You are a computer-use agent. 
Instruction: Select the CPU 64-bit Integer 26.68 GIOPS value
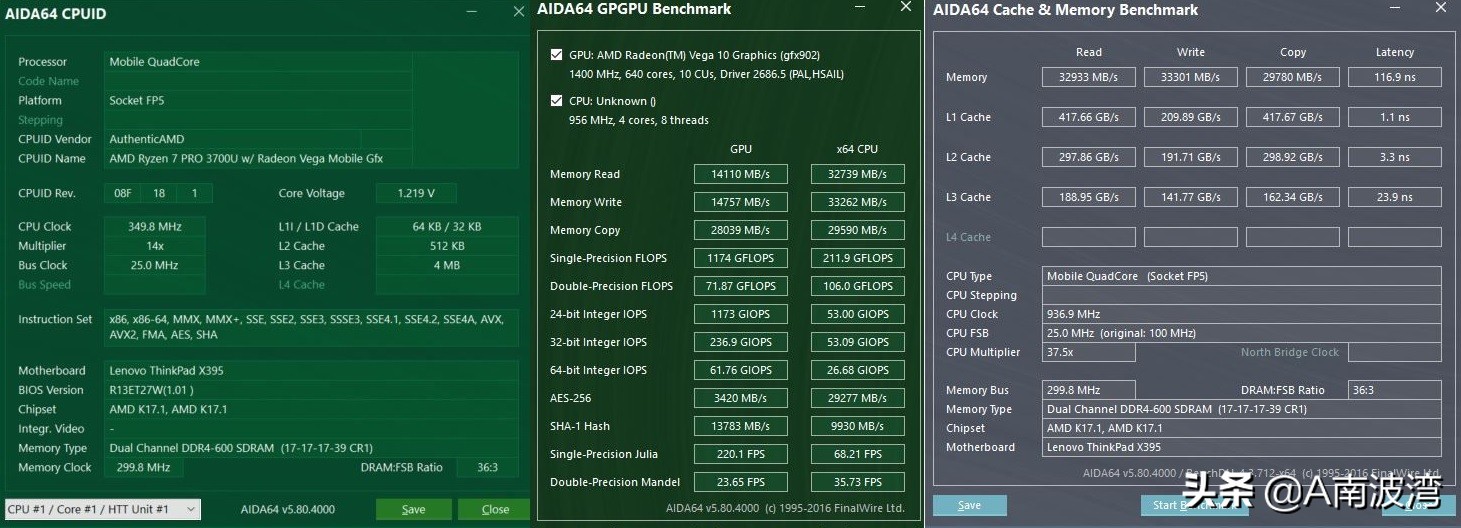(x=857, y=370)
